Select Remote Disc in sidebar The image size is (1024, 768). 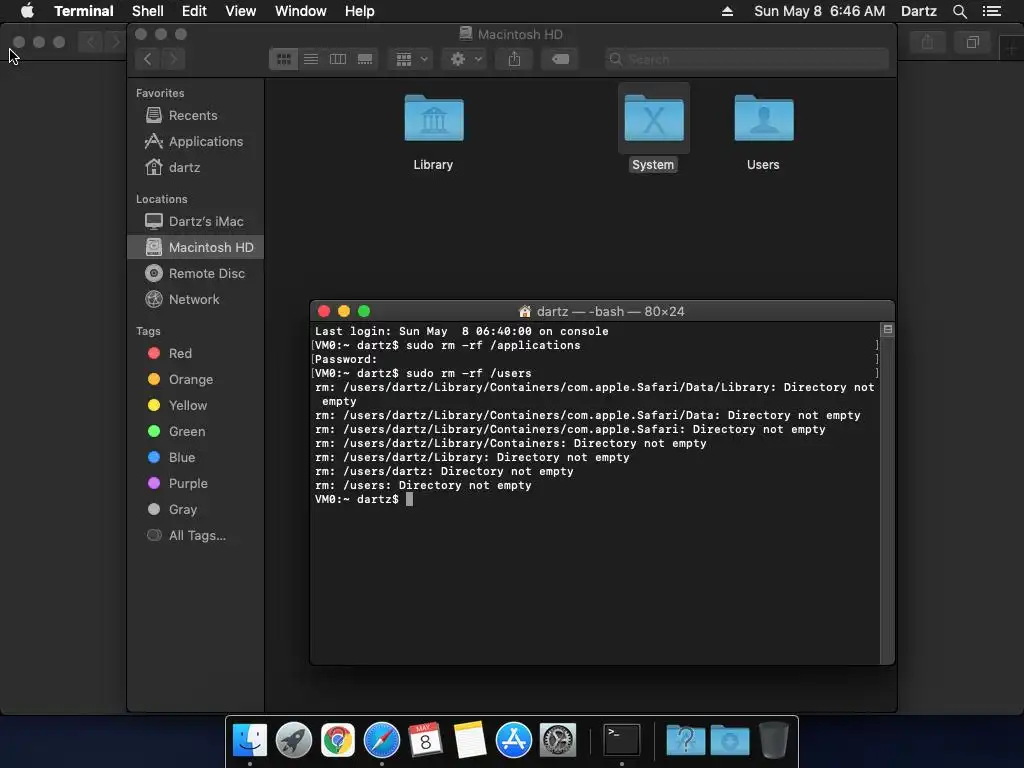(x=195, y=274)
